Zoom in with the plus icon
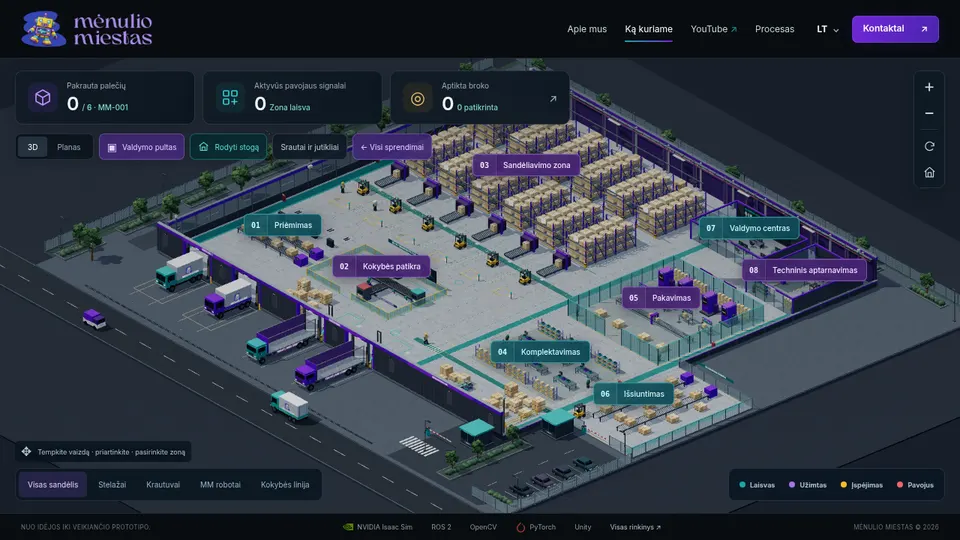 (x=929, y=87)
